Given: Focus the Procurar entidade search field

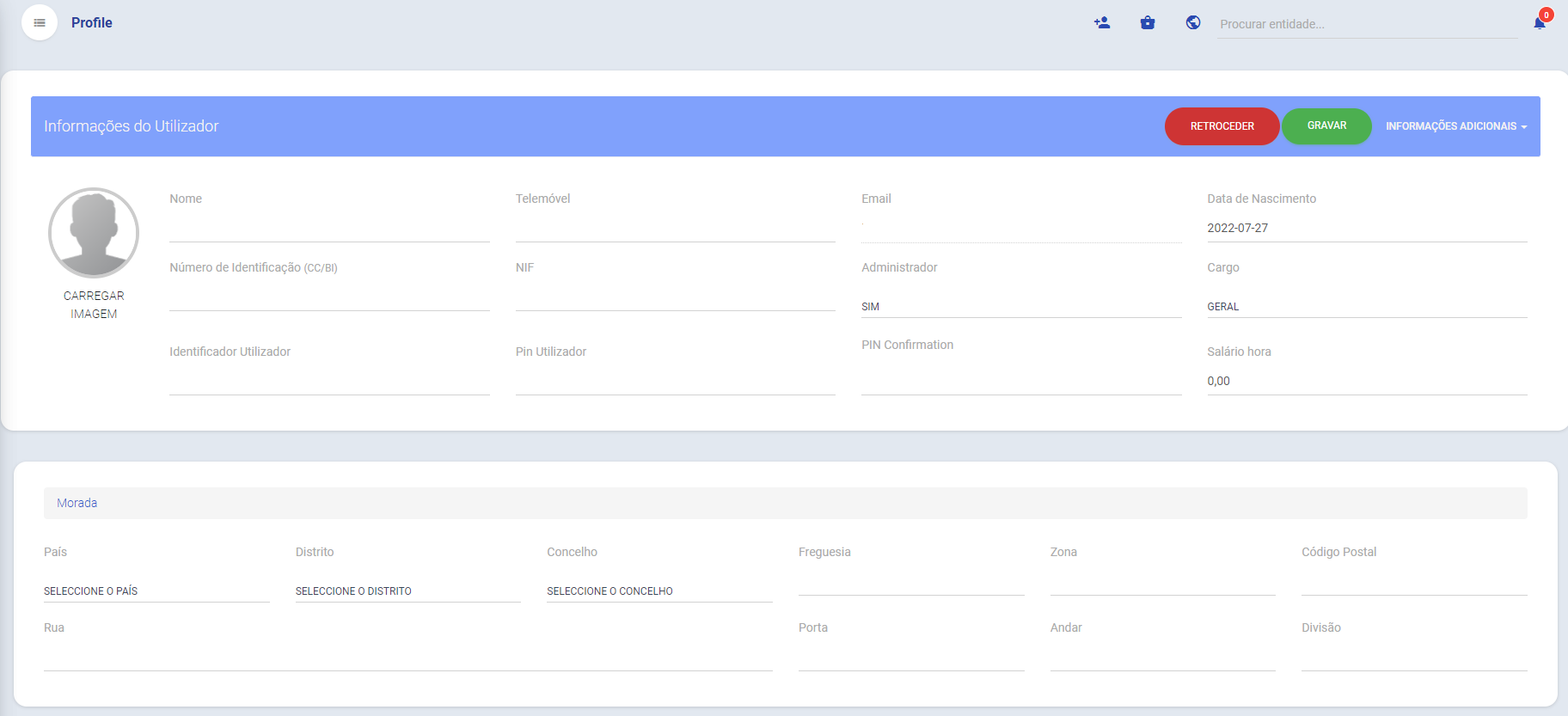Looking at the screenshot, I should click(x=1367, y=24).
